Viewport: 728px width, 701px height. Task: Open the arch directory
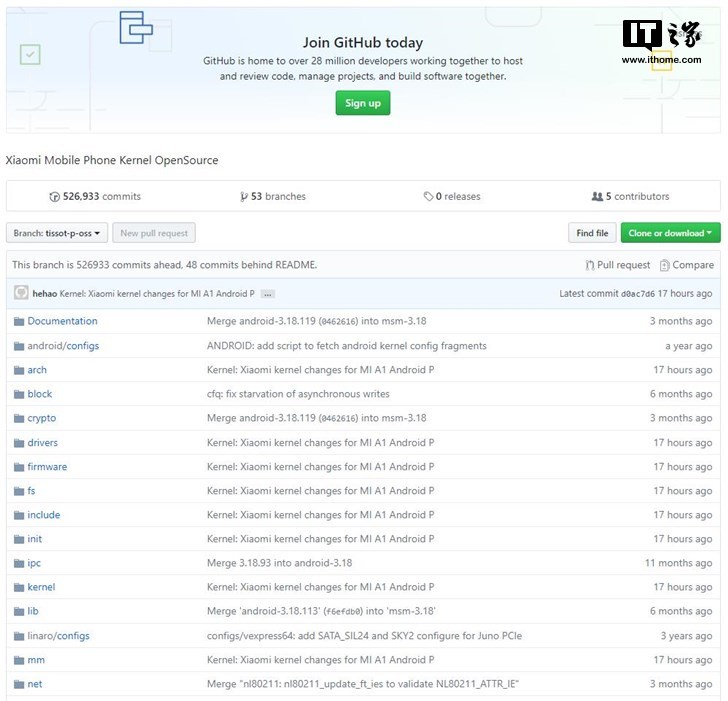(37, 370)
